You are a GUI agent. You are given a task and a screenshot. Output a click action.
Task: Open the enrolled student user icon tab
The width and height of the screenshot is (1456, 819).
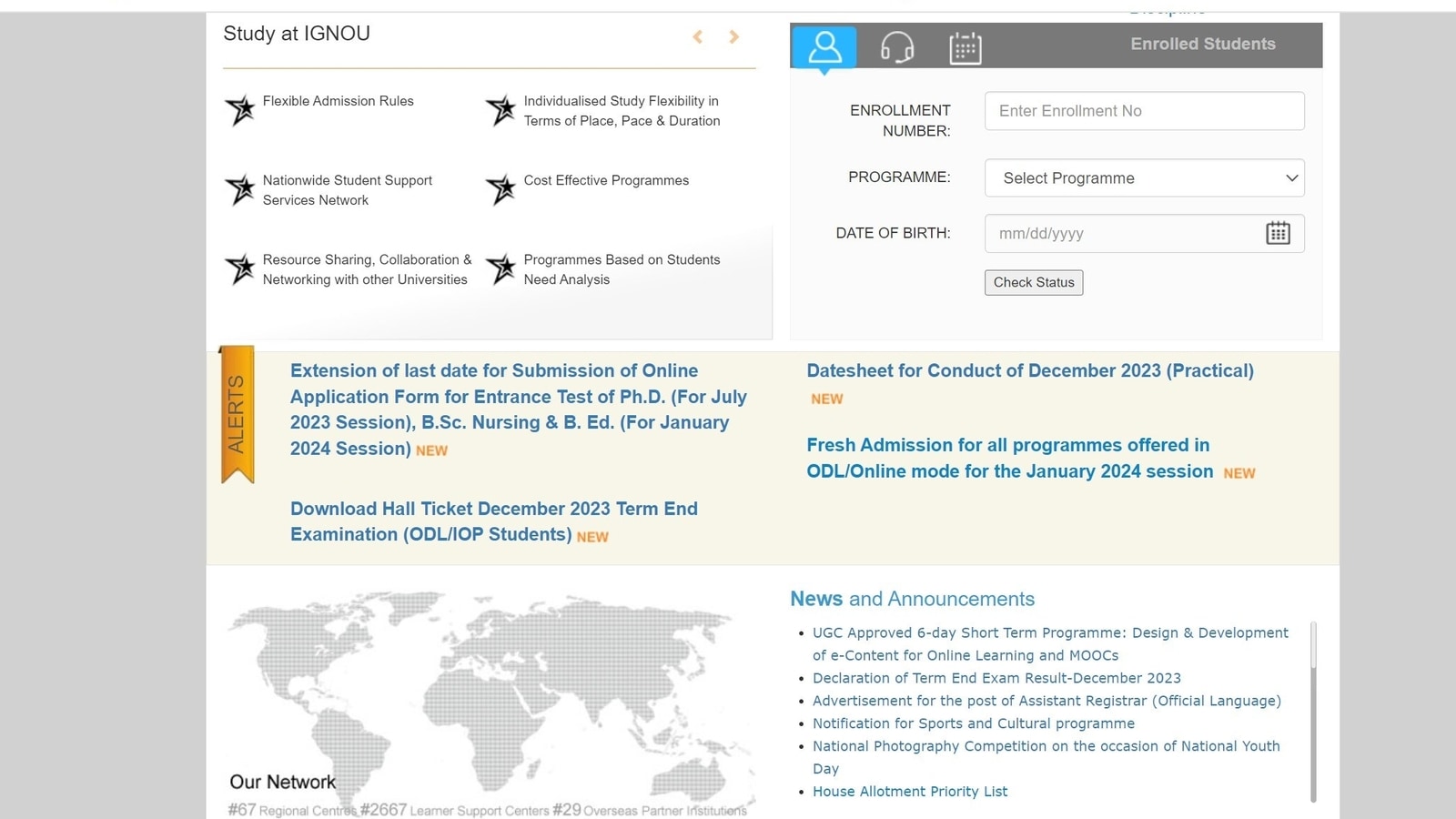click(824, 46)
